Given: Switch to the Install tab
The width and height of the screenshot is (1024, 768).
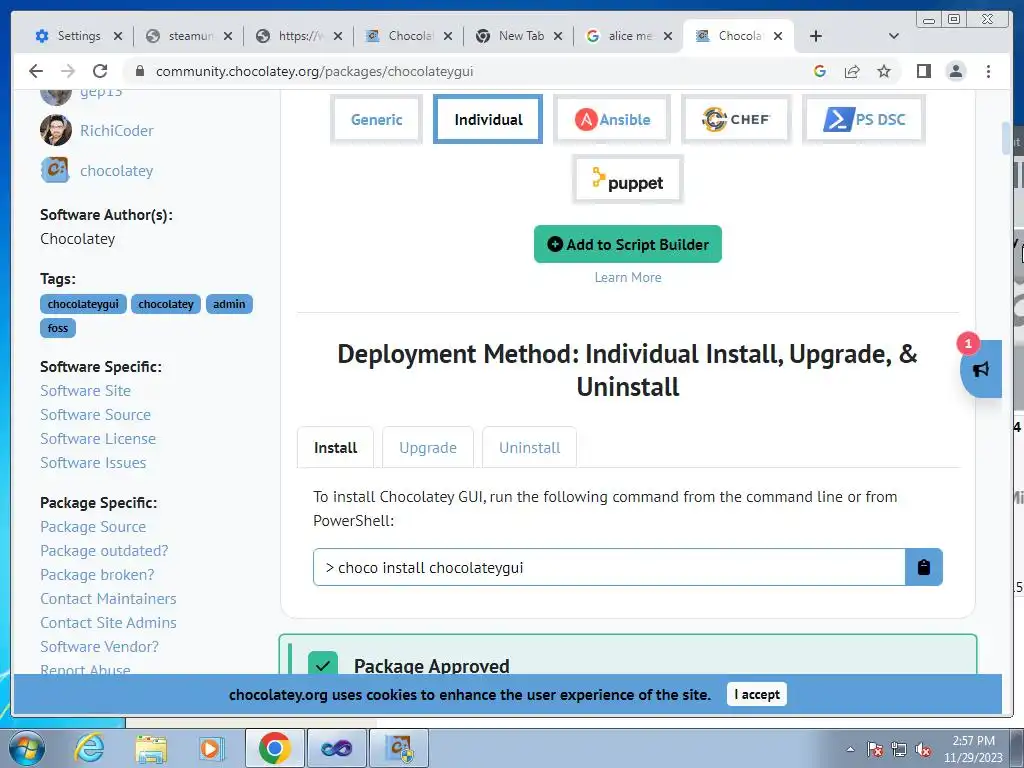Looking at the screenshot, I should (x=335, y=447).
